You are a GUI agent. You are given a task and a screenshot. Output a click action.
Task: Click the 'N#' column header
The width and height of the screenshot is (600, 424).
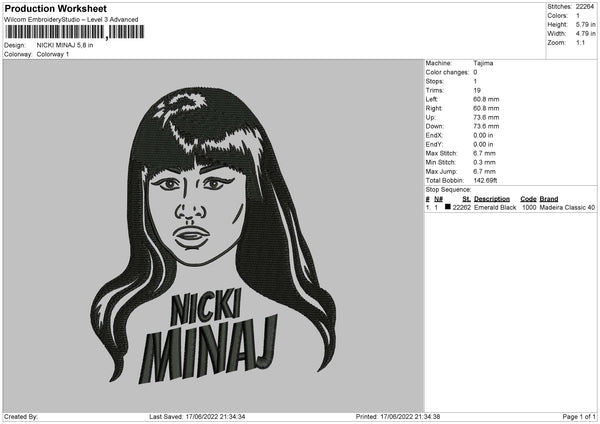439,199
